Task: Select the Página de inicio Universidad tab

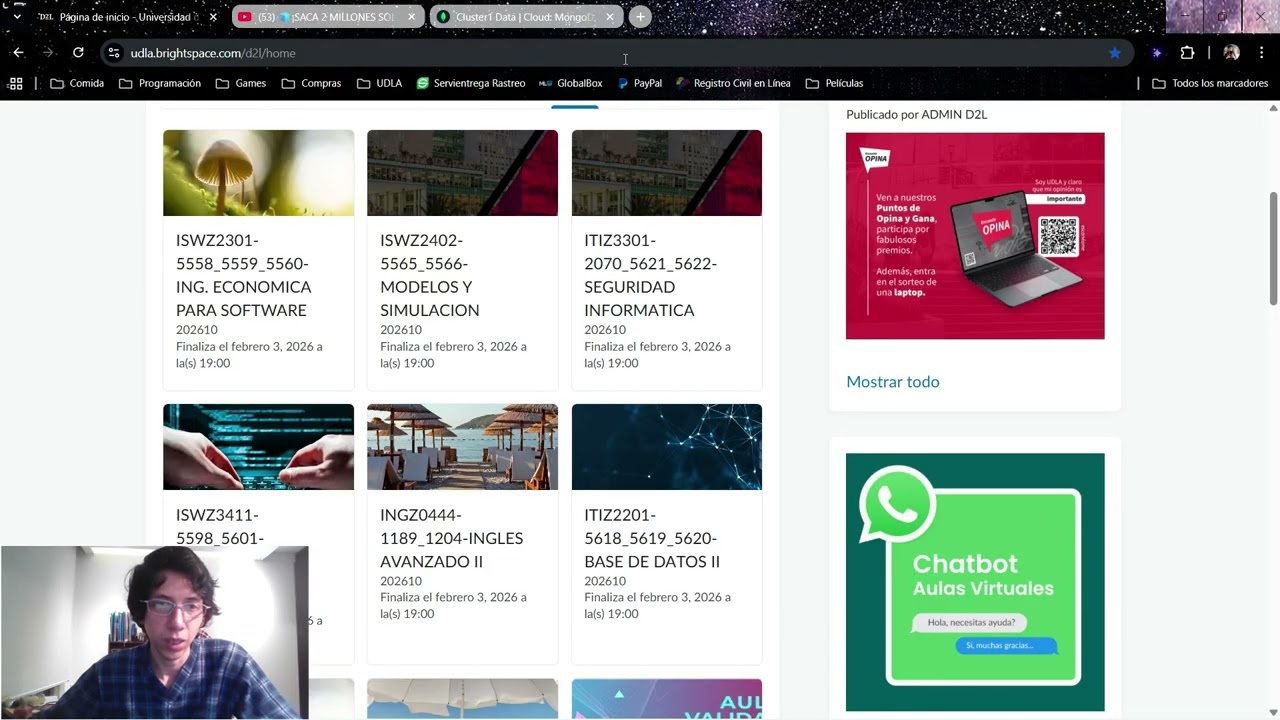Action: click(x=128, y=17)
